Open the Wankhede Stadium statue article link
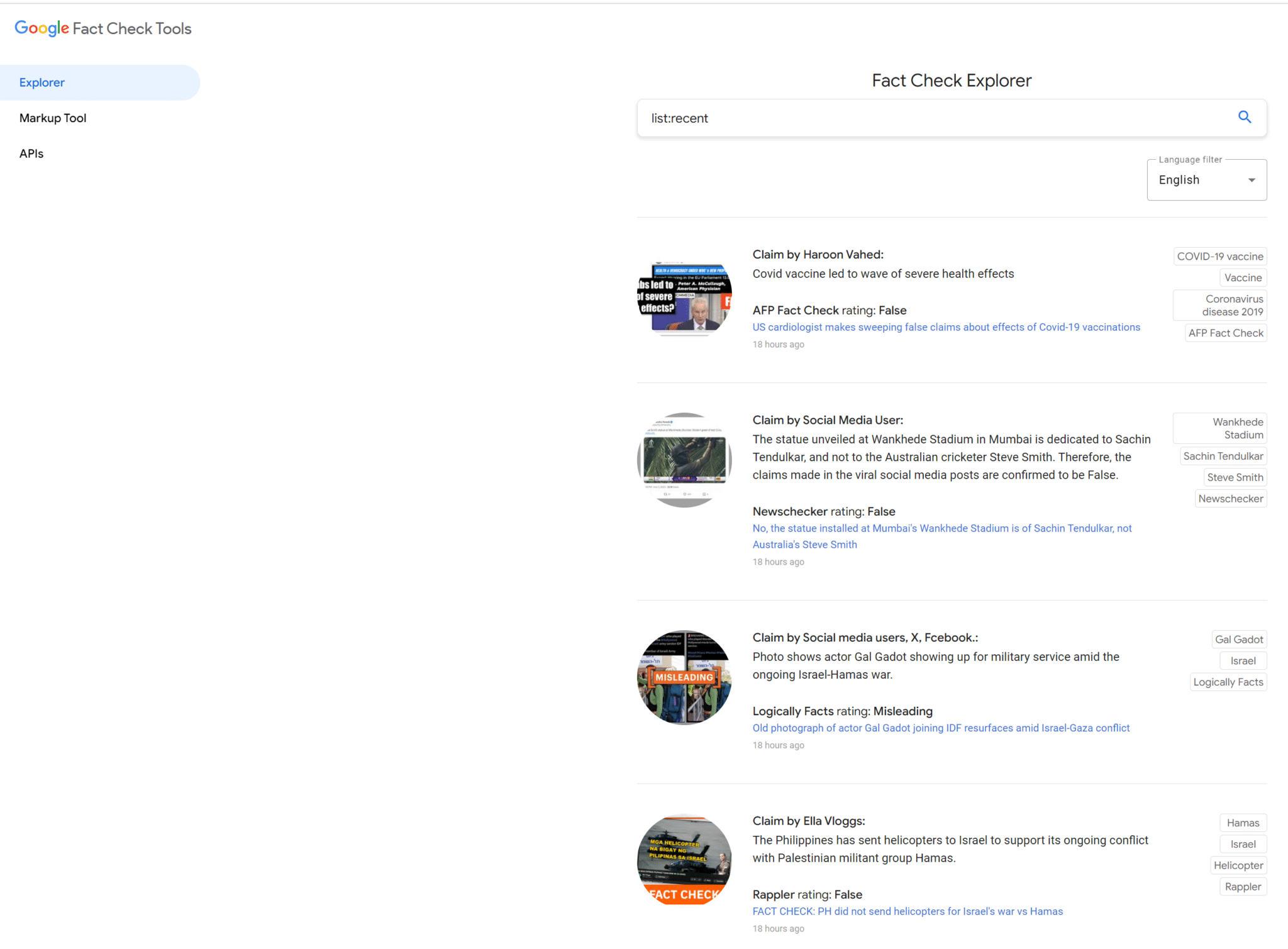1288x949 pixels. pyautogui.click(x=942, y=536)
